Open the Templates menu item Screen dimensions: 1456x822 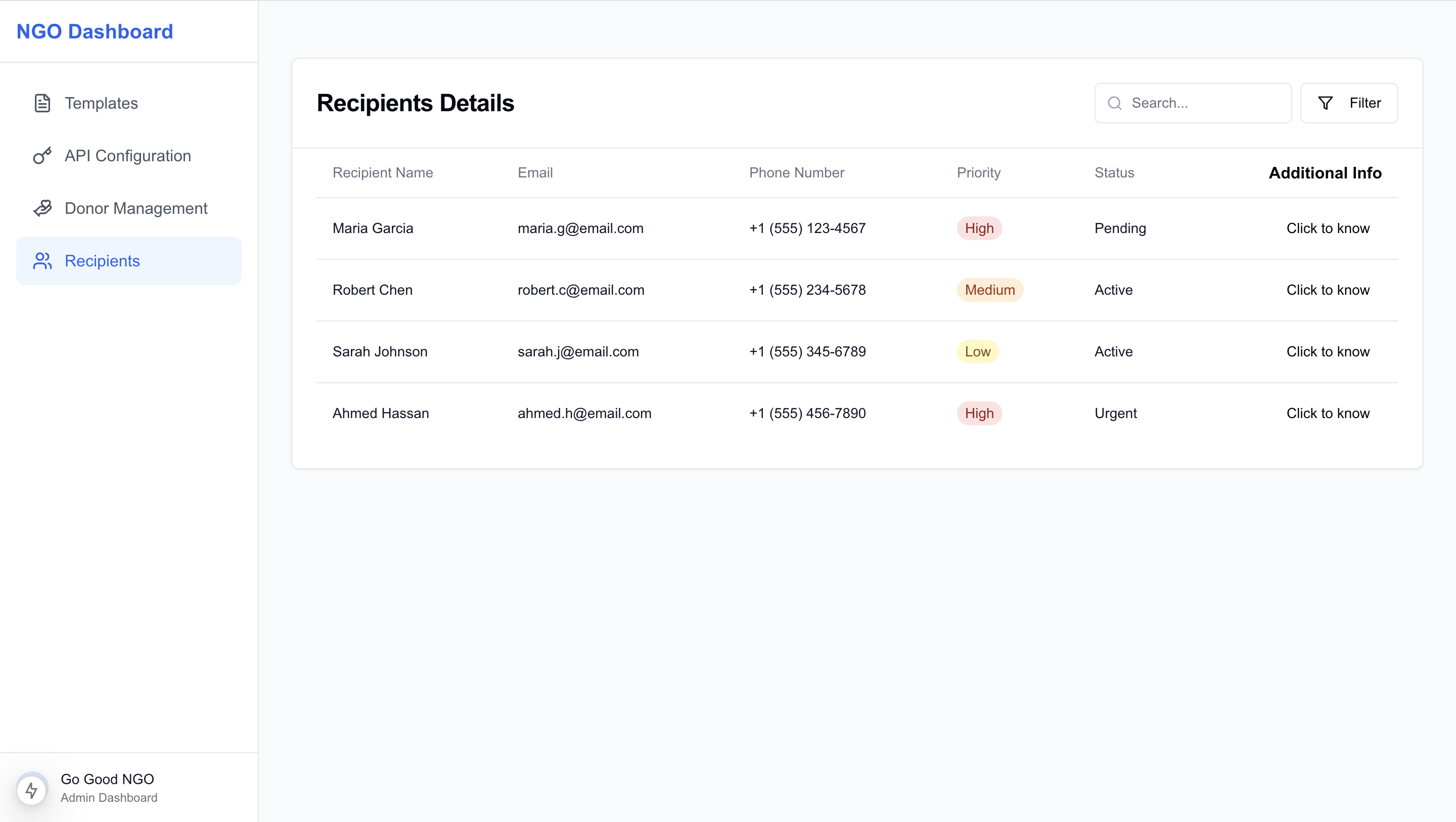(x=101, y=103)
